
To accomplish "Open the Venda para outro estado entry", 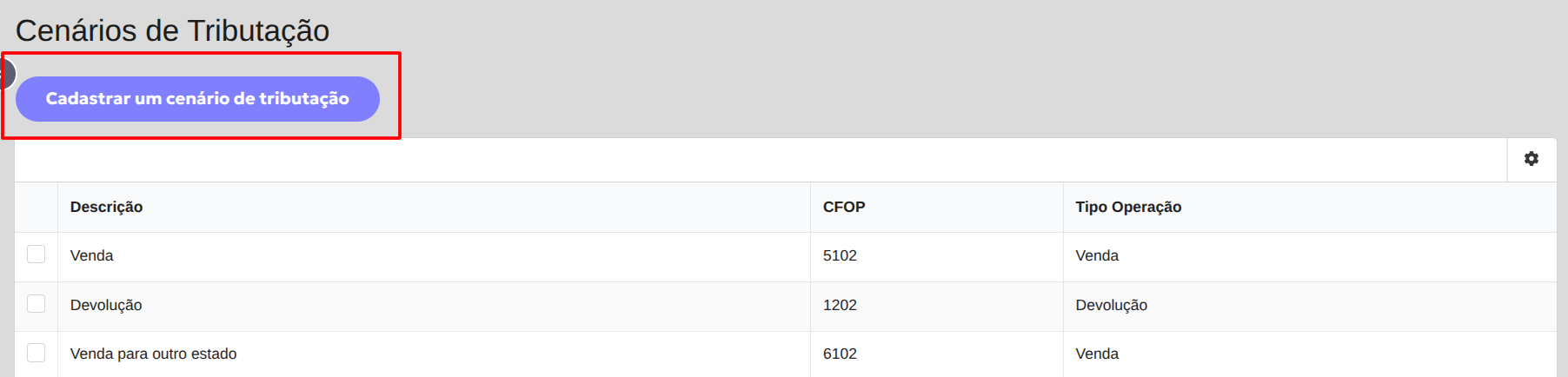I will coord(153,354).
